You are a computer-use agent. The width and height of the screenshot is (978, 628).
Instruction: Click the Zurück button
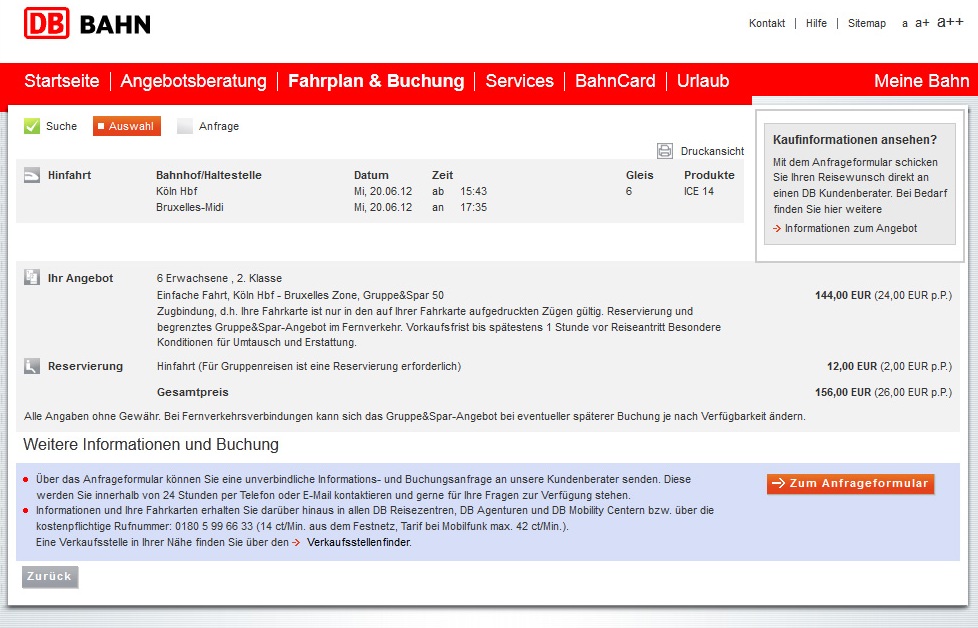coord(50,576)
